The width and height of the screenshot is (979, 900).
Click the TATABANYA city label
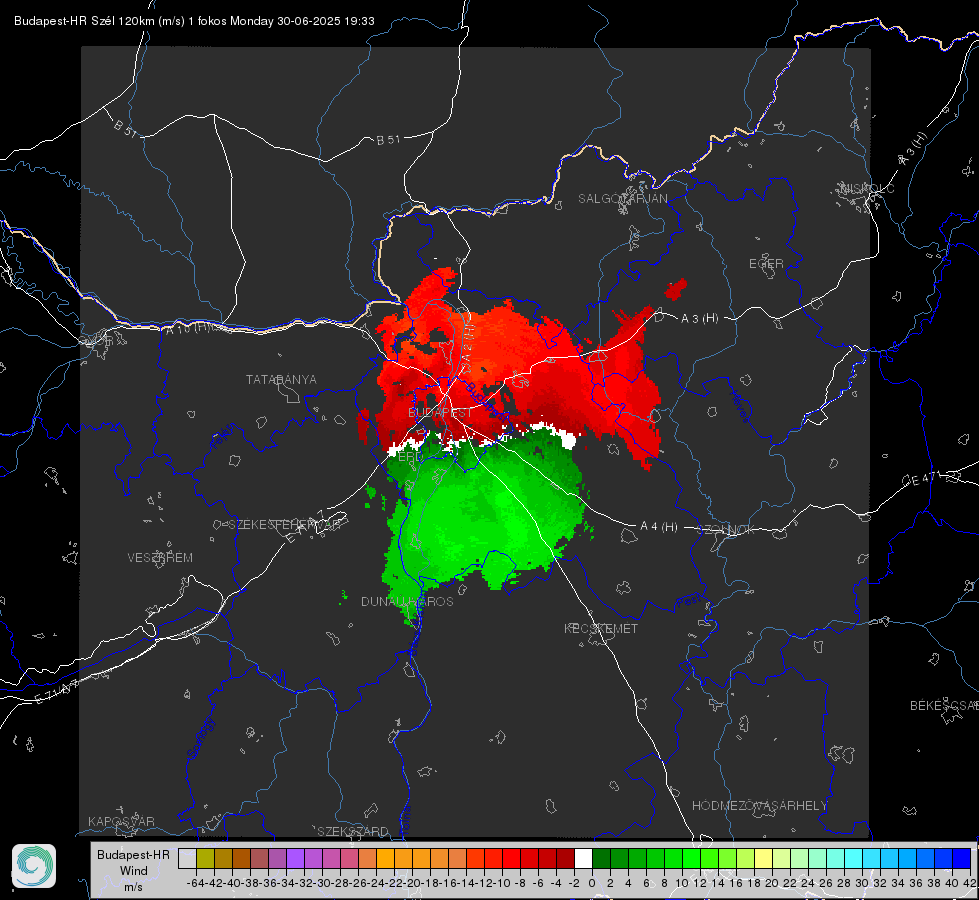(x=281, y=380)
